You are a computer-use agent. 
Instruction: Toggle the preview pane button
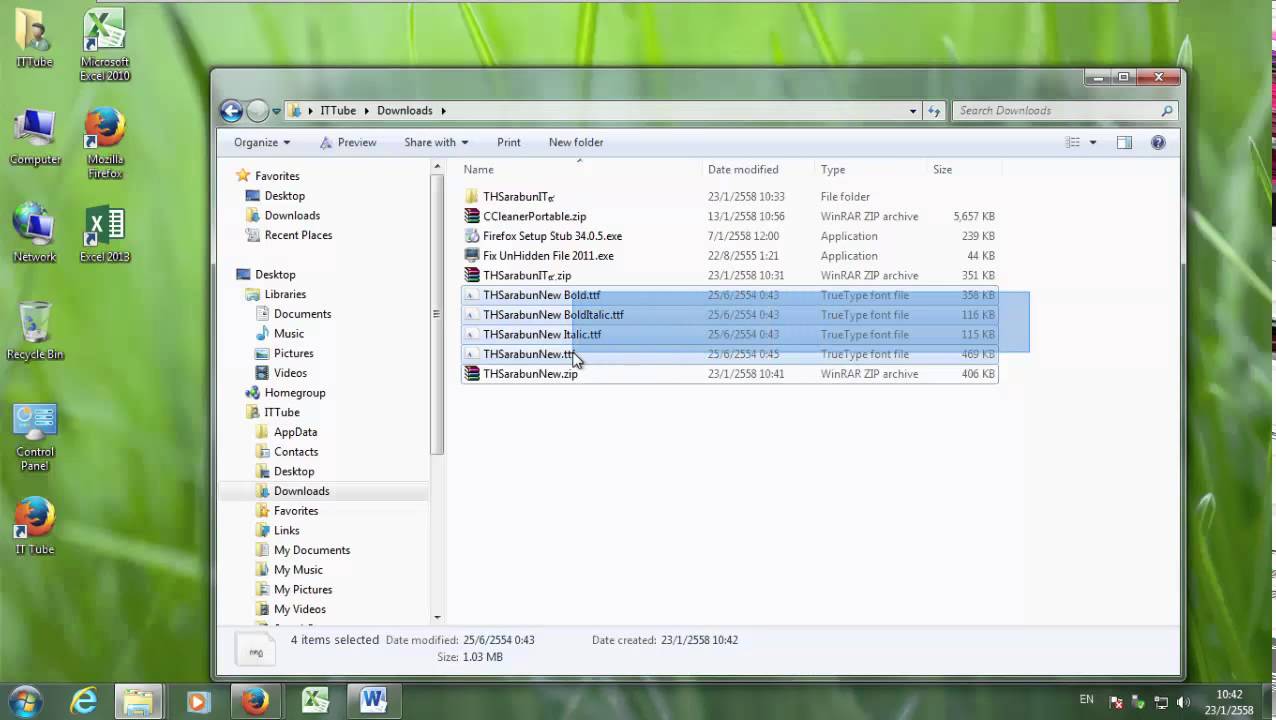(x=1124, y=142)
